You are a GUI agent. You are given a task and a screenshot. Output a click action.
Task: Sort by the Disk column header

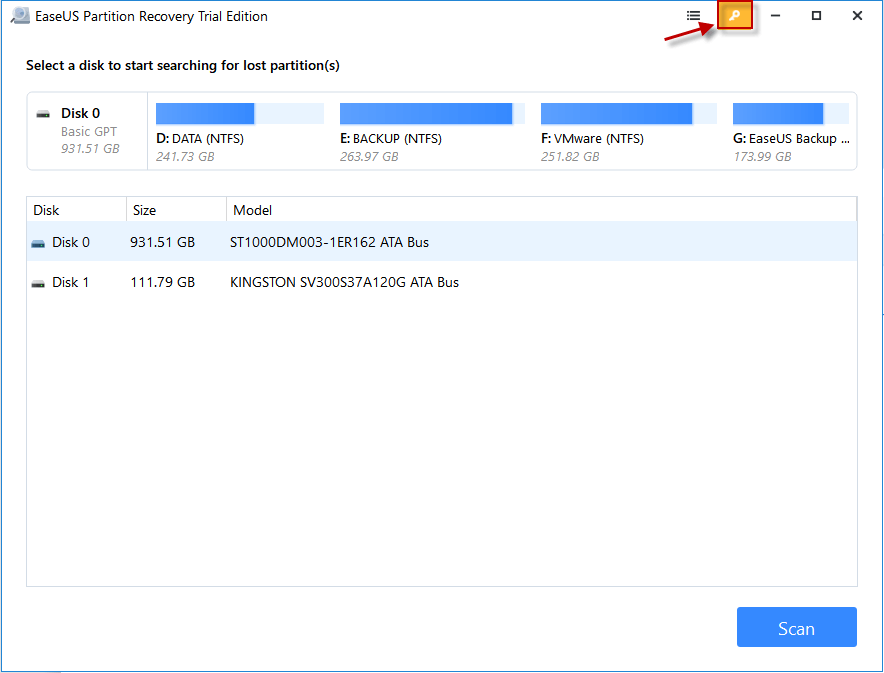tap(77, 210)
